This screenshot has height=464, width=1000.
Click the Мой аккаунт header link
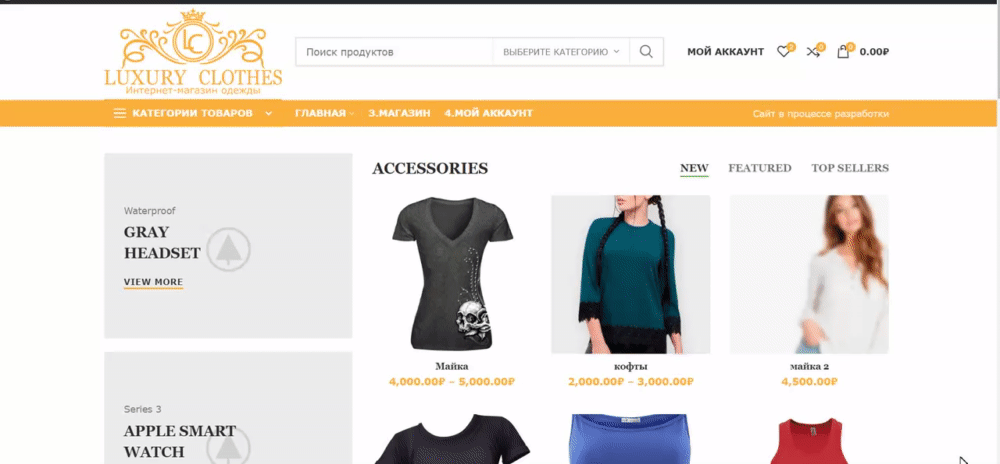[725, 52]
